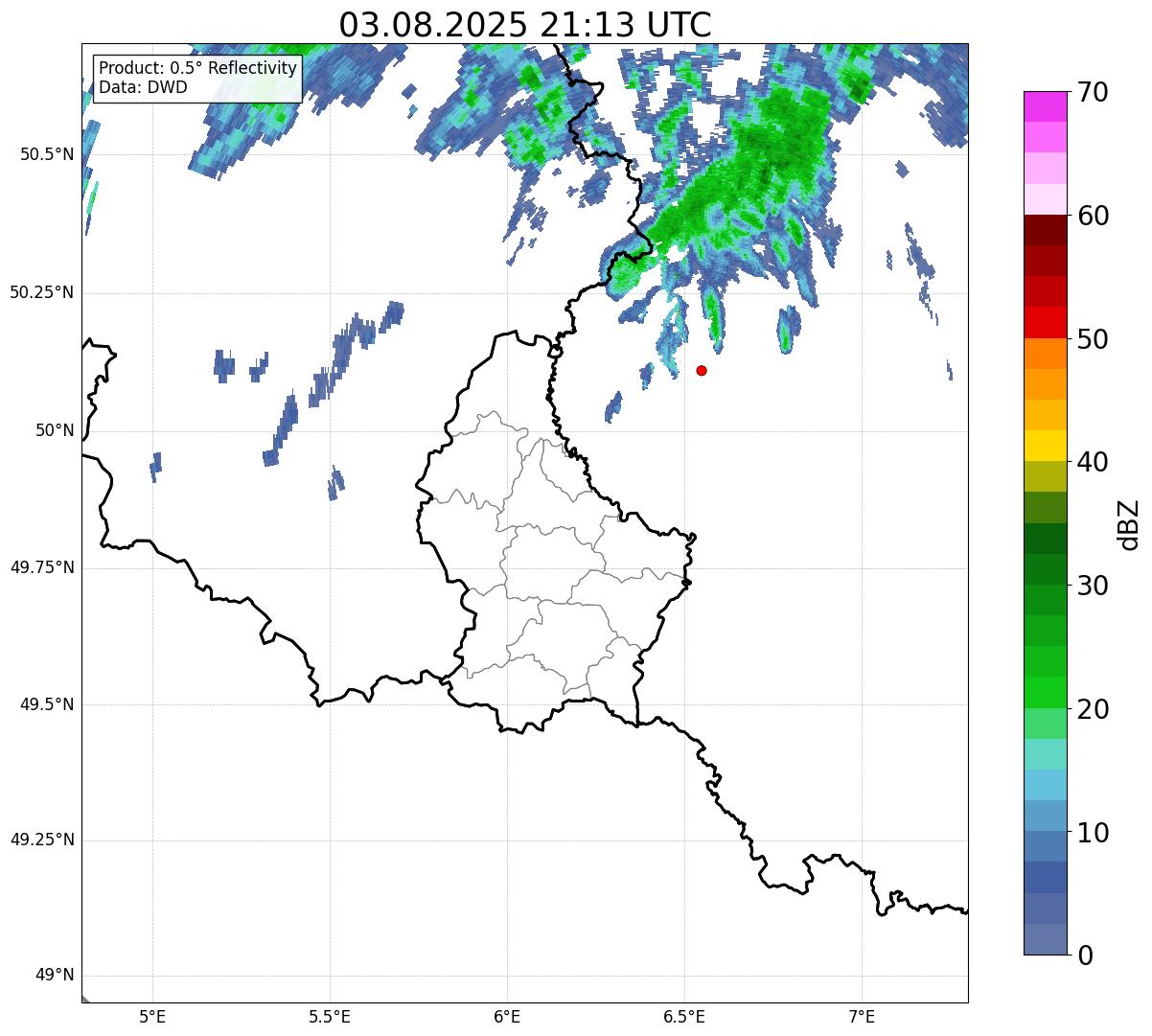Click the "Product: 0.5° Reflectivity" label

point(198,69)
